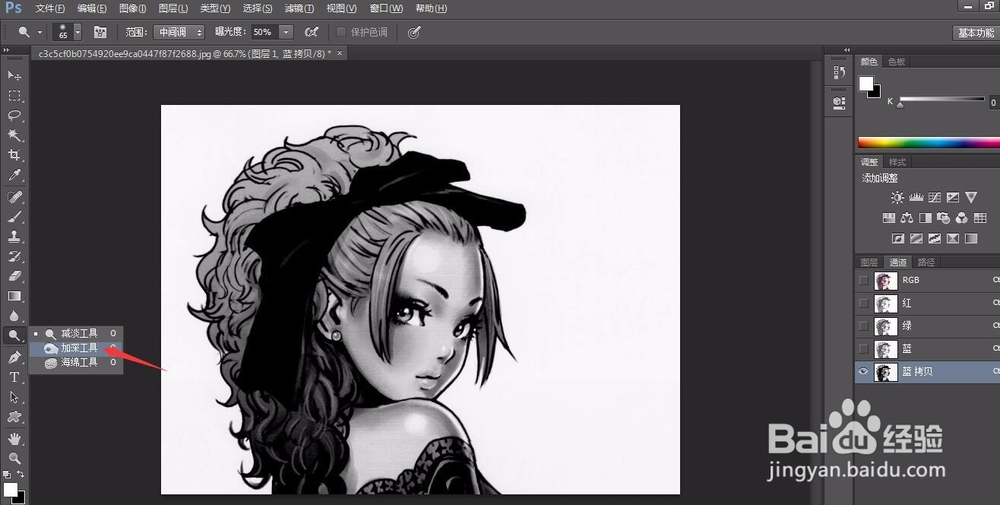Screen dimensions: 1000x505
Task: Click the switch foreground/background colors icon
Action: [21, 474]
